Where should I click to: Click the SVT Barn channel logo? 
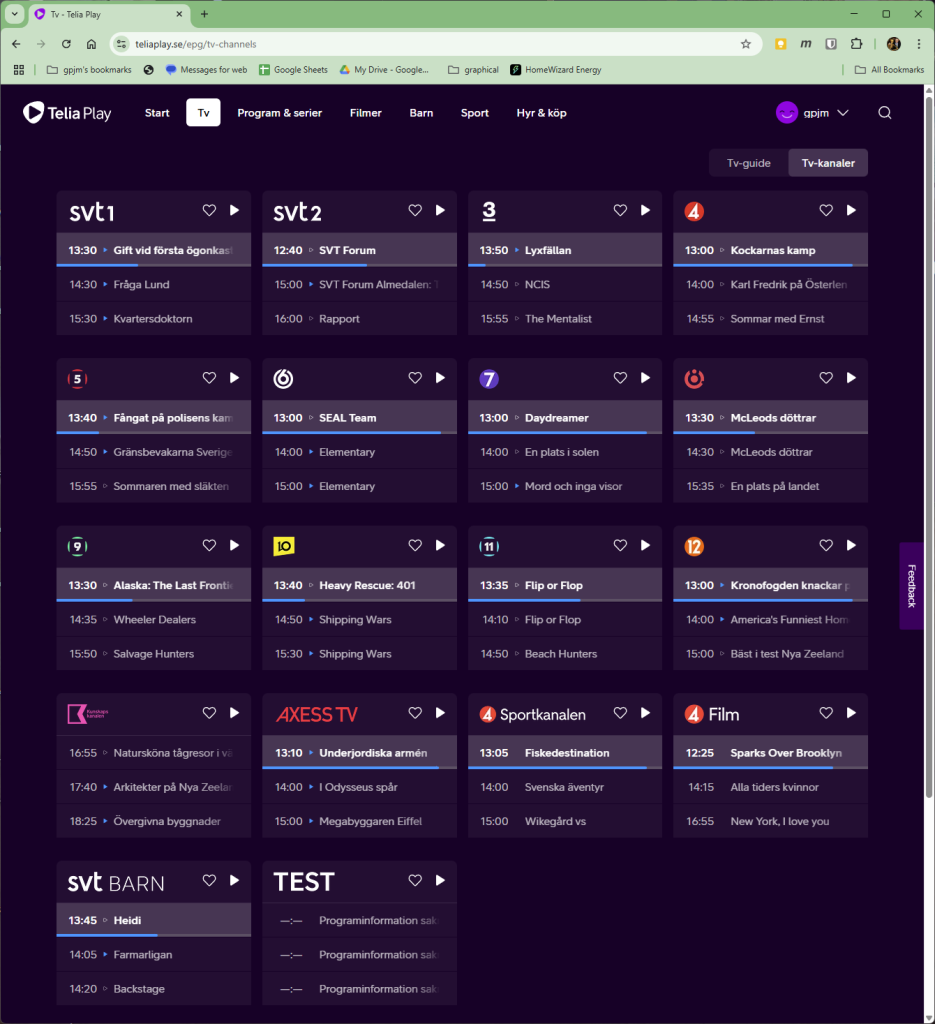116,882
